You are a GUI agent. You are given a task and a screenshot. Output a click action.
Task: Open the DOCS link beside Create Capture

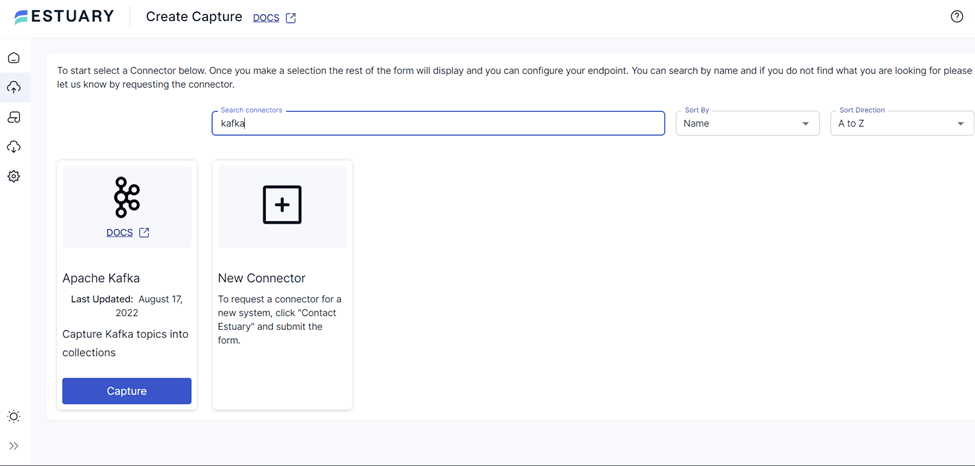266,18
